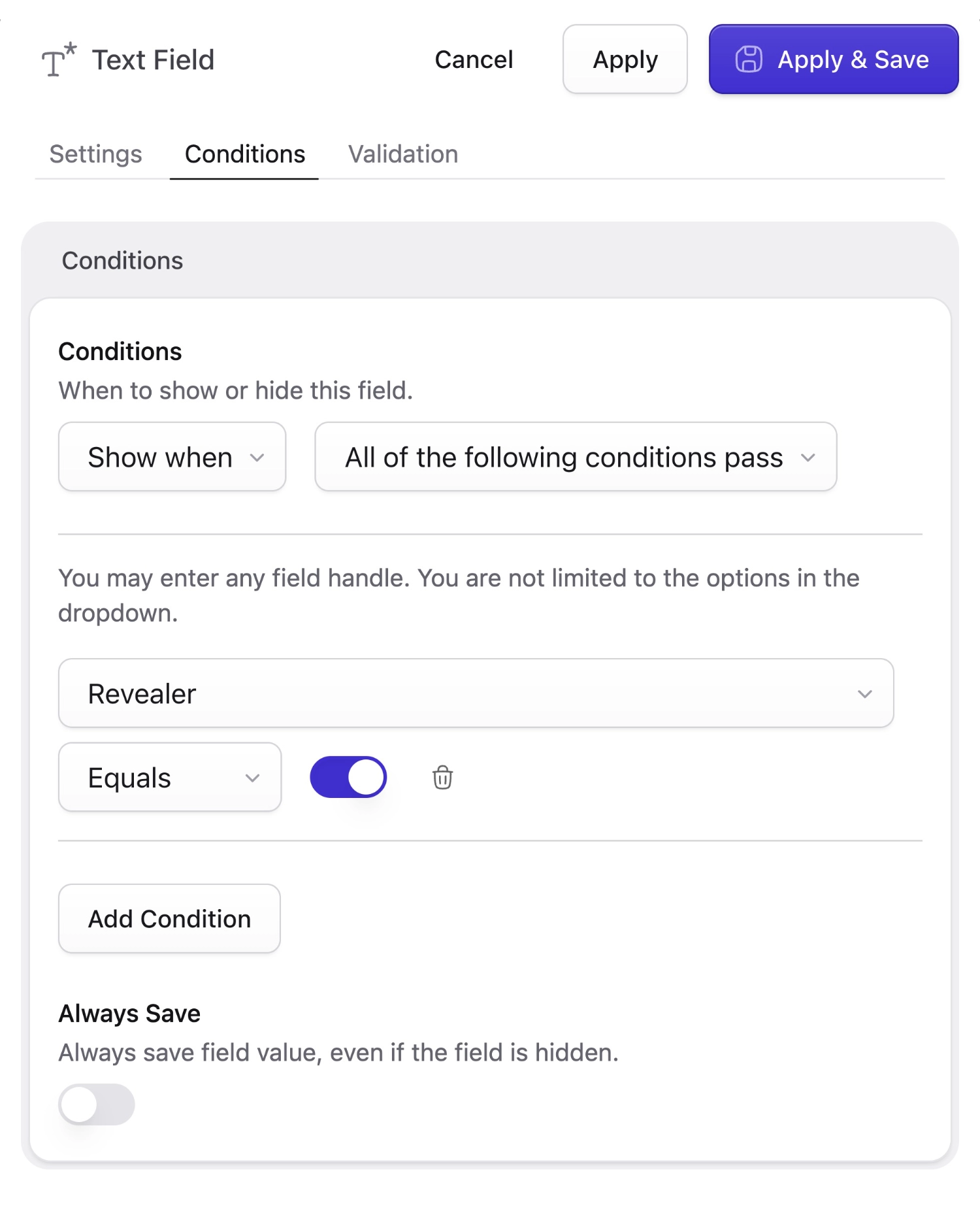This screenshot has width=980, height=1211.
Task: Select the Conditions tab
Action: [244, 154]
